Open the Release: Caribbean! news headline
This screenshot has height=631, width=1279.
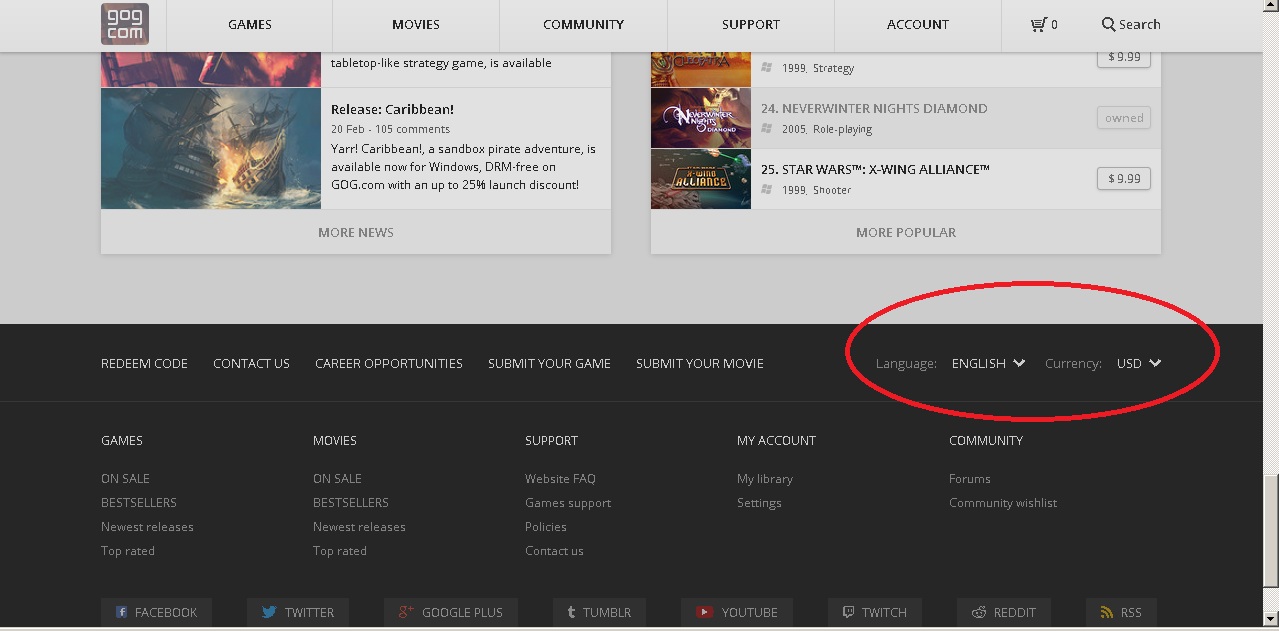tap(392, 109)
